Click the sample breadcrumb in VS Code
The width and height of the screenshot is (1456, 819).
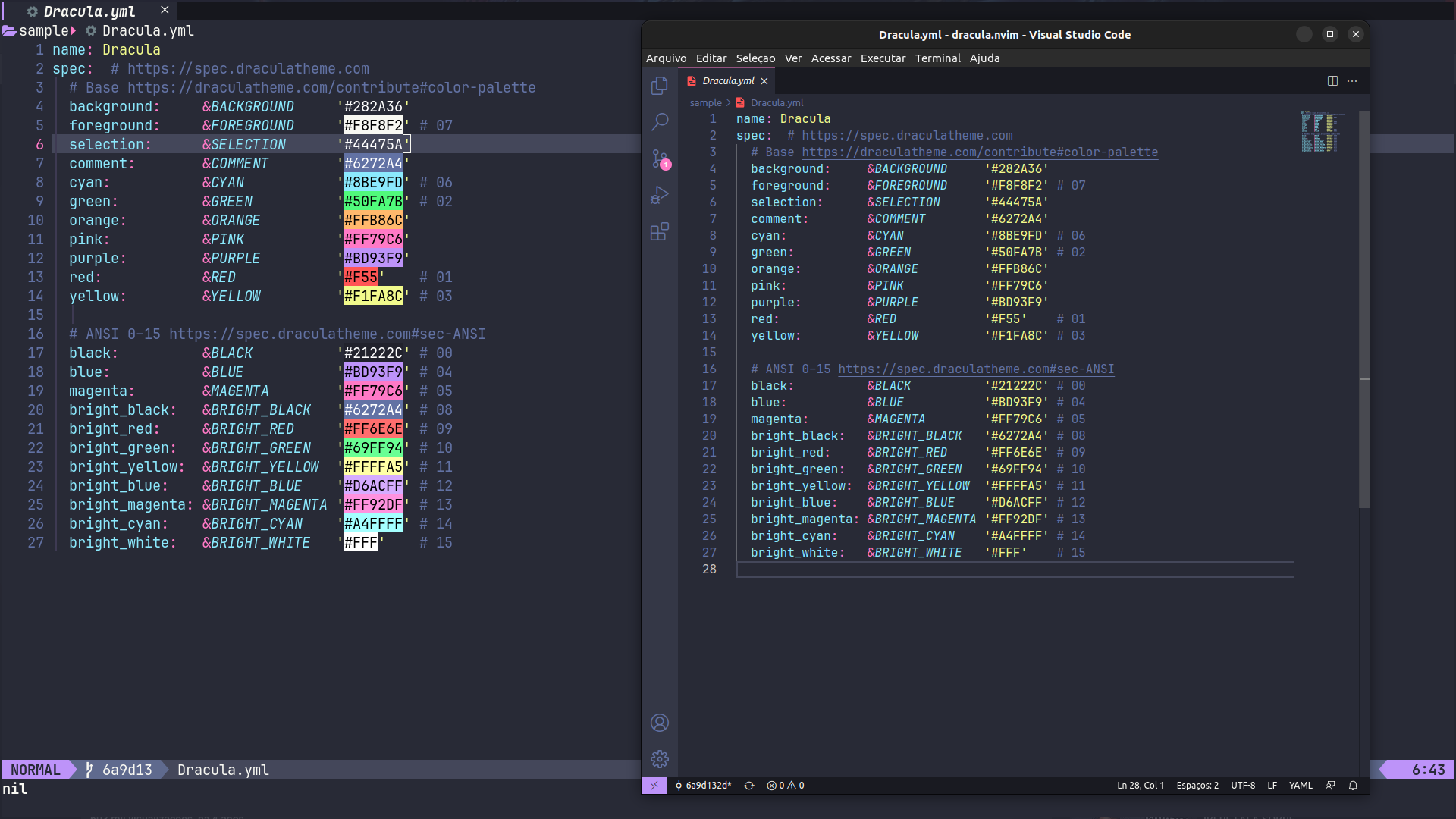(705, 103)
